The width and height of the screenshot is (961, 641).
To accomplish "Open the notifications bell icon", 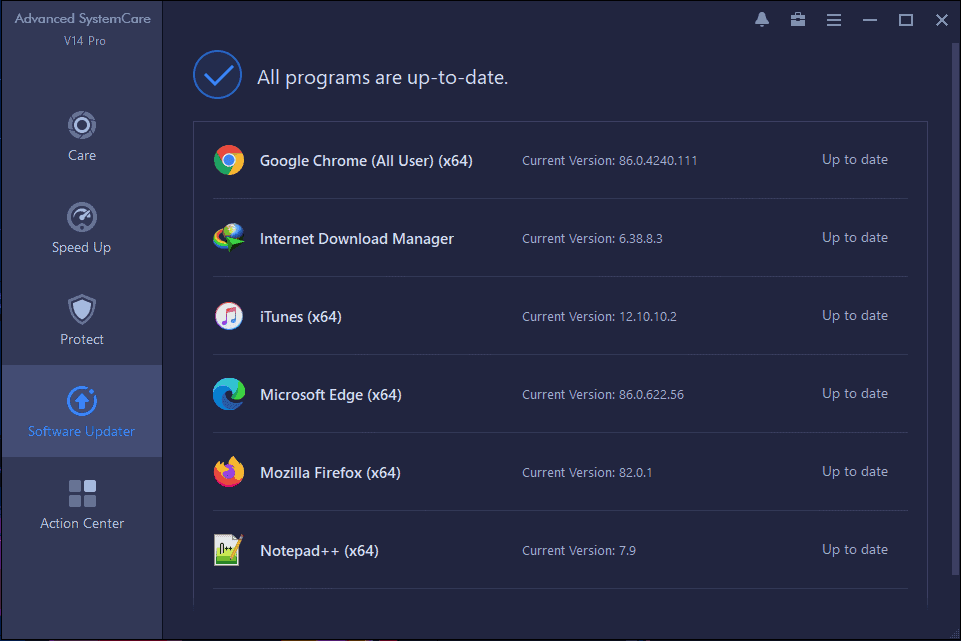I will (762, 20).
